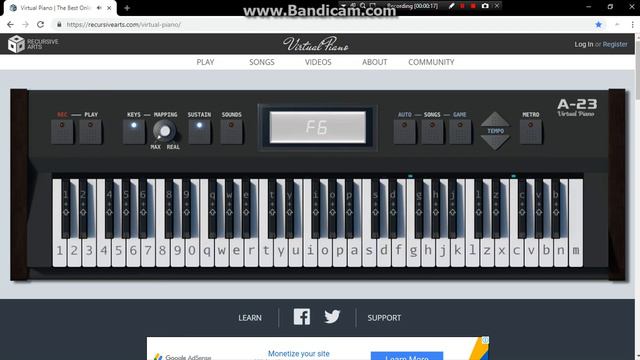Open Facebook page icon

tap(302, 317)
